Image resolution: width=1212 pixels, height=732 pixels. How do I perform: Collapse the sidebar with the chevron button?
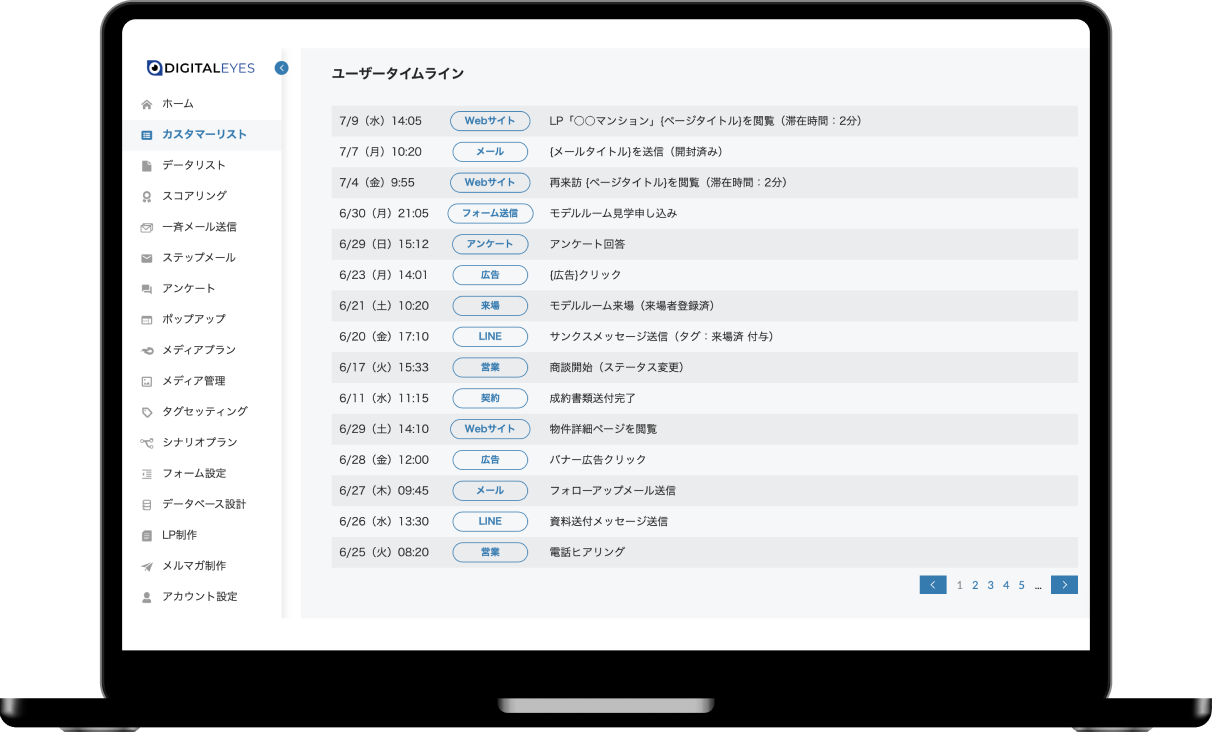(281, 67)
